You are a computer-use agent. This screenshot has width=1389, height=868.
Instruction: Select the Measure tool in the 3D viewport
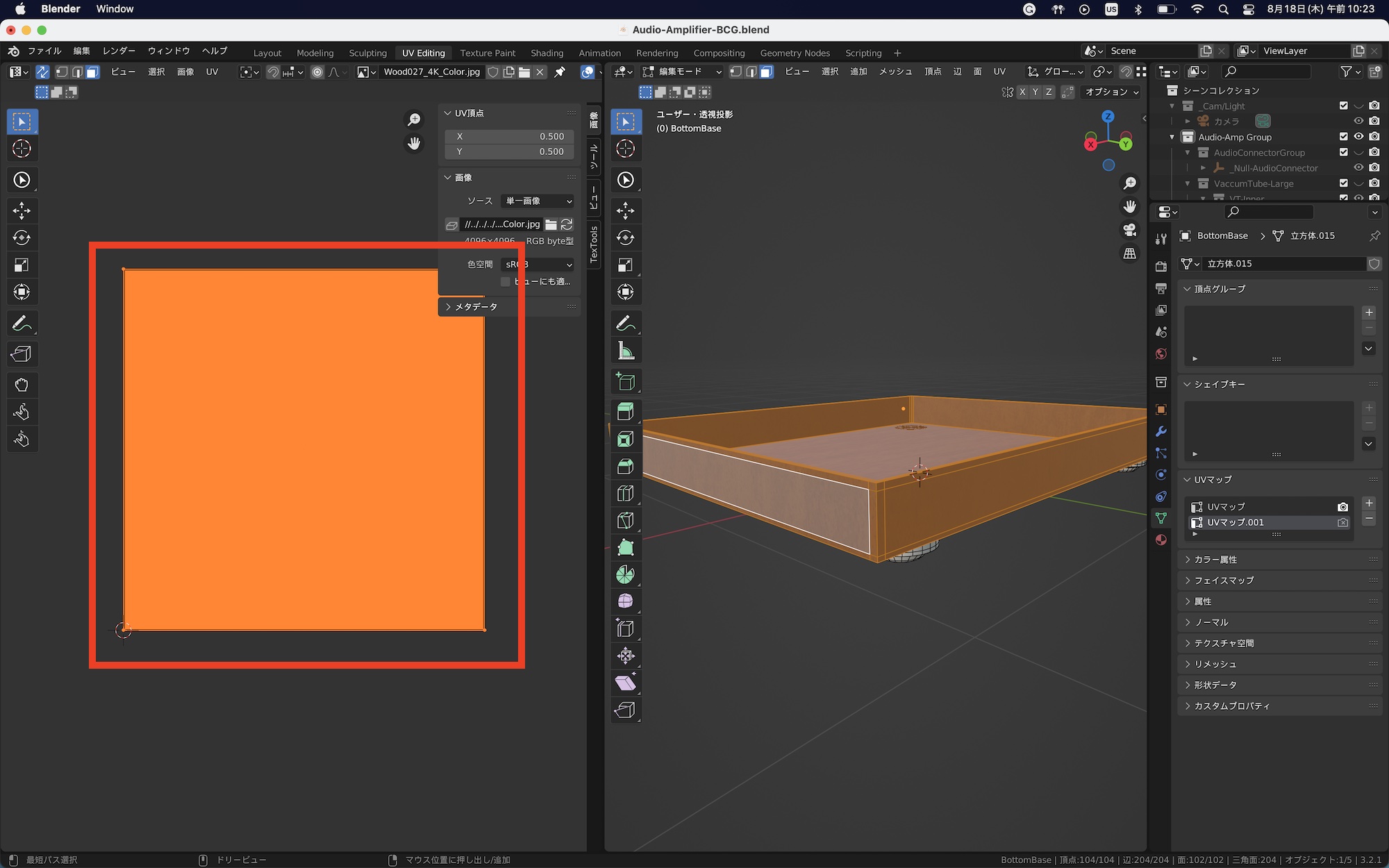point(625,351)
